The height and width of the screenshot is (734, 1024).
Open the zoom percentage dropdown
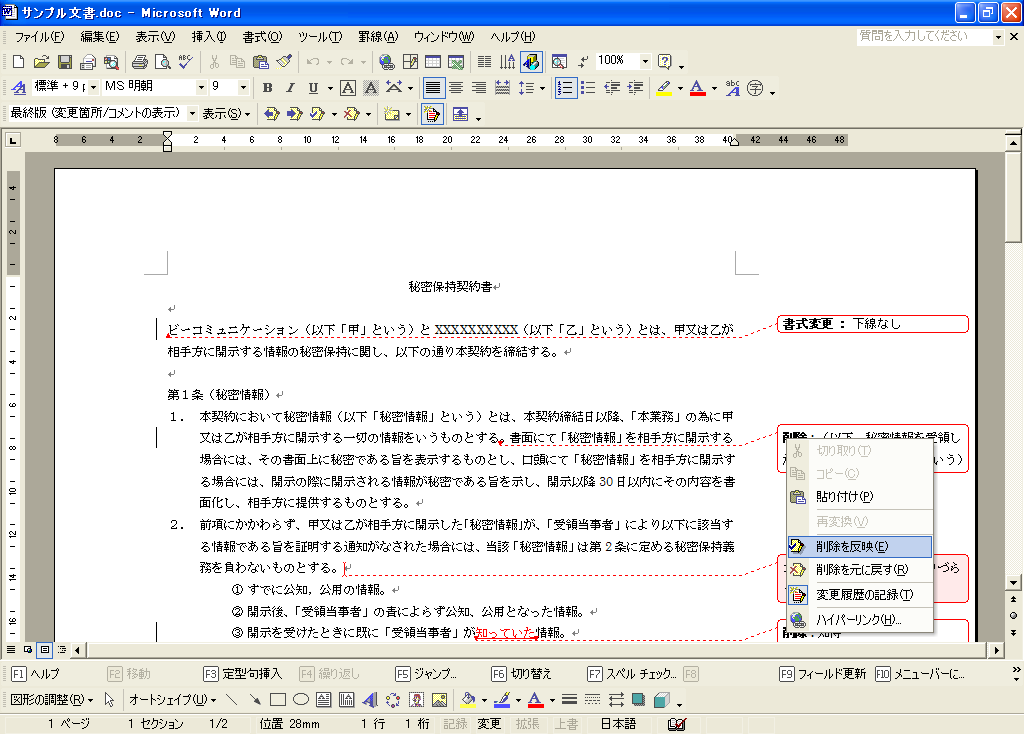click(x=645, y=61)
